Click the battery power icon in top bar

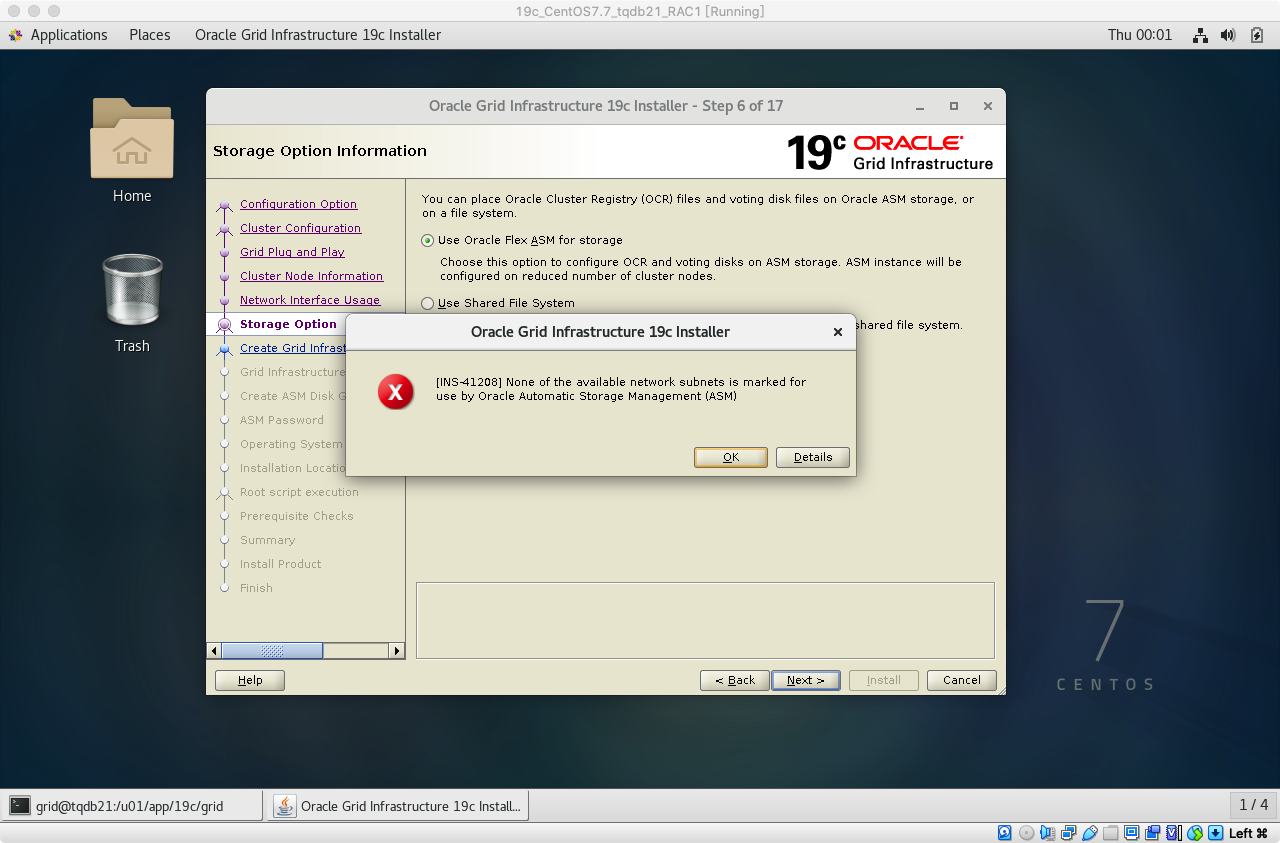pos(1257,35)
